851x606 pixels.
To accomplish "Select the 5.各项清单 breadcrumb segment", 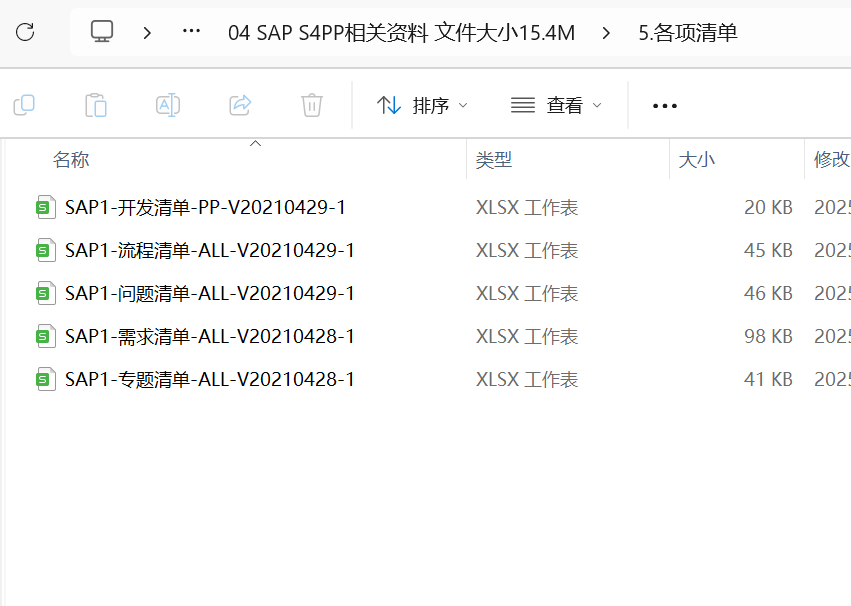I will coord(687,33).
